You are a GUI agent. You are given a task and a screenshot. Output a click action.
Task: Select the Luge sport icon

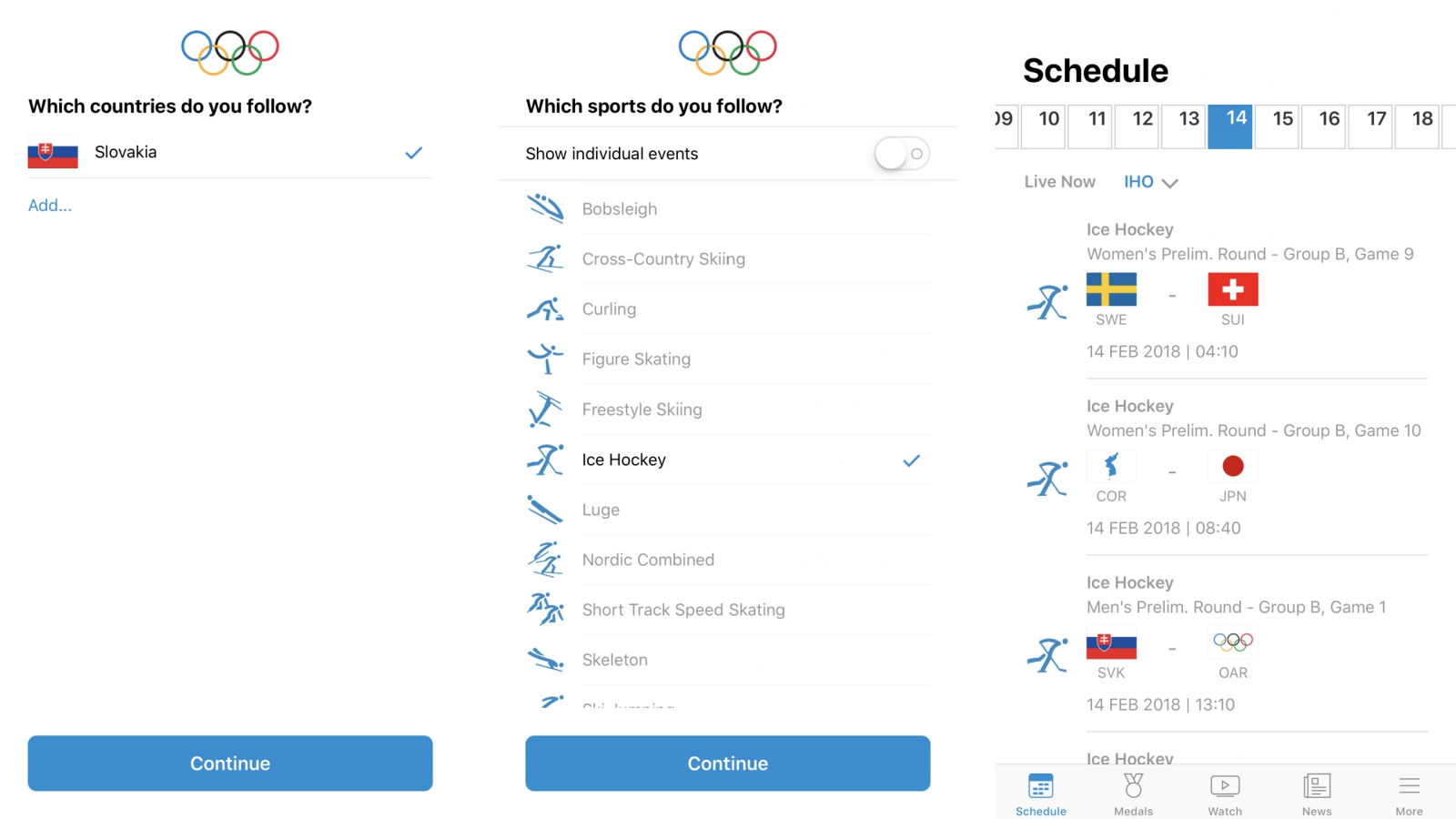pyautogui.click(x=545, y=510)
